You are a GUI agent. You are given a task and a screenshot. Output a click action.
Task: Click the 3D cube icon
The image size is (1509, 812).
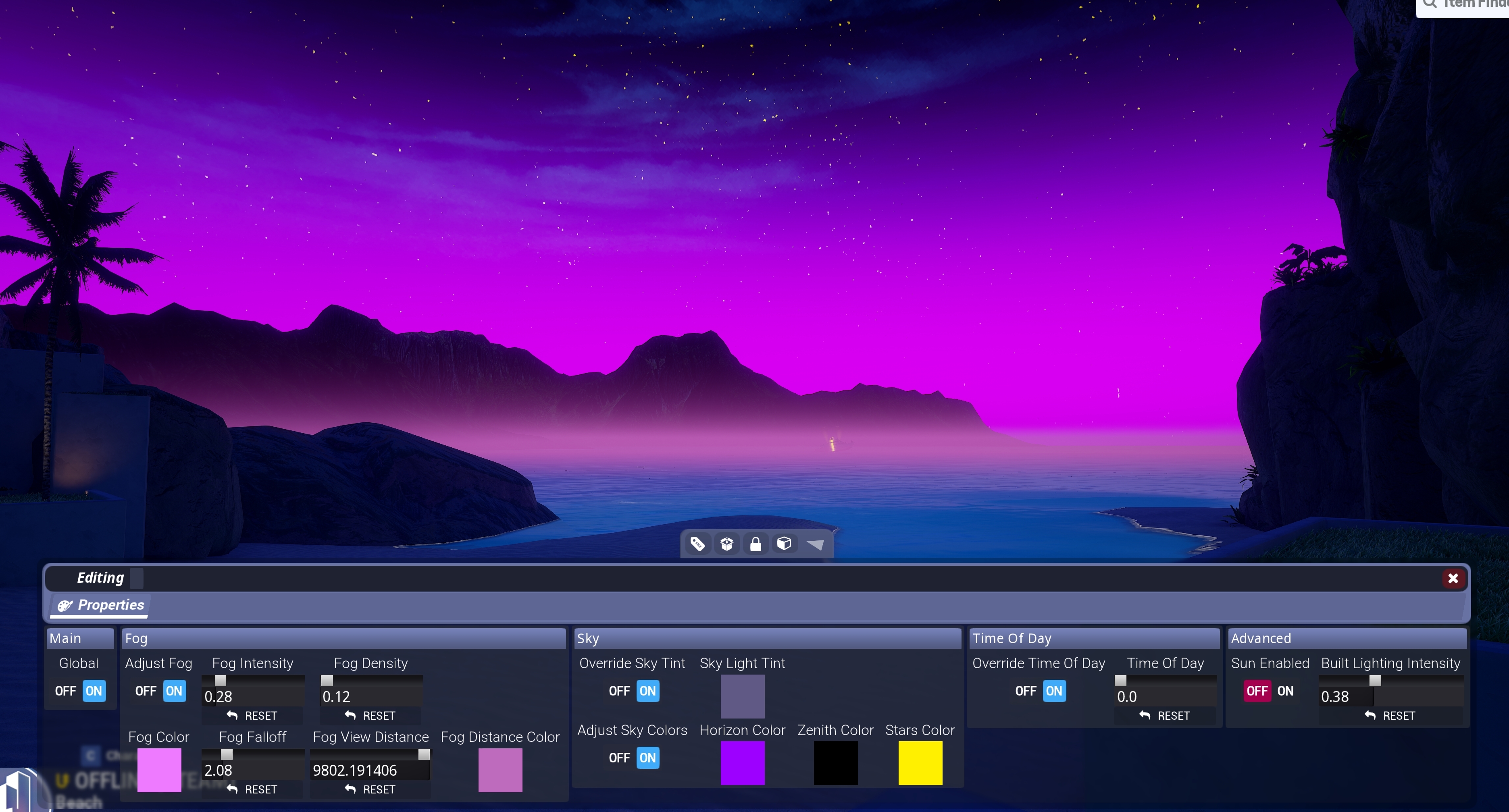[784, 544]
